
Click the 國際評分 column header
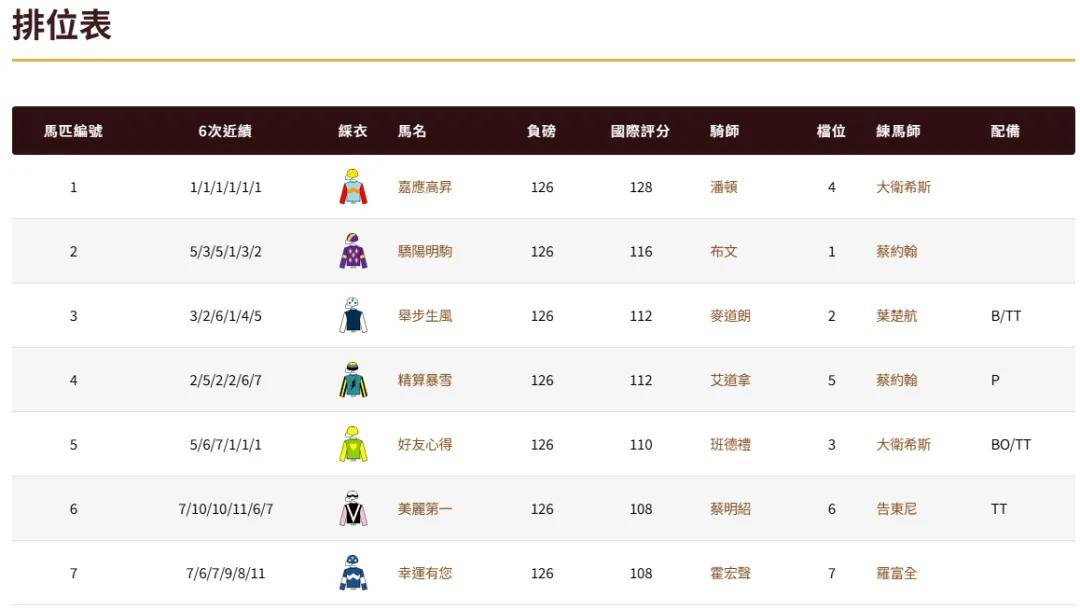[x=640, y=131]
